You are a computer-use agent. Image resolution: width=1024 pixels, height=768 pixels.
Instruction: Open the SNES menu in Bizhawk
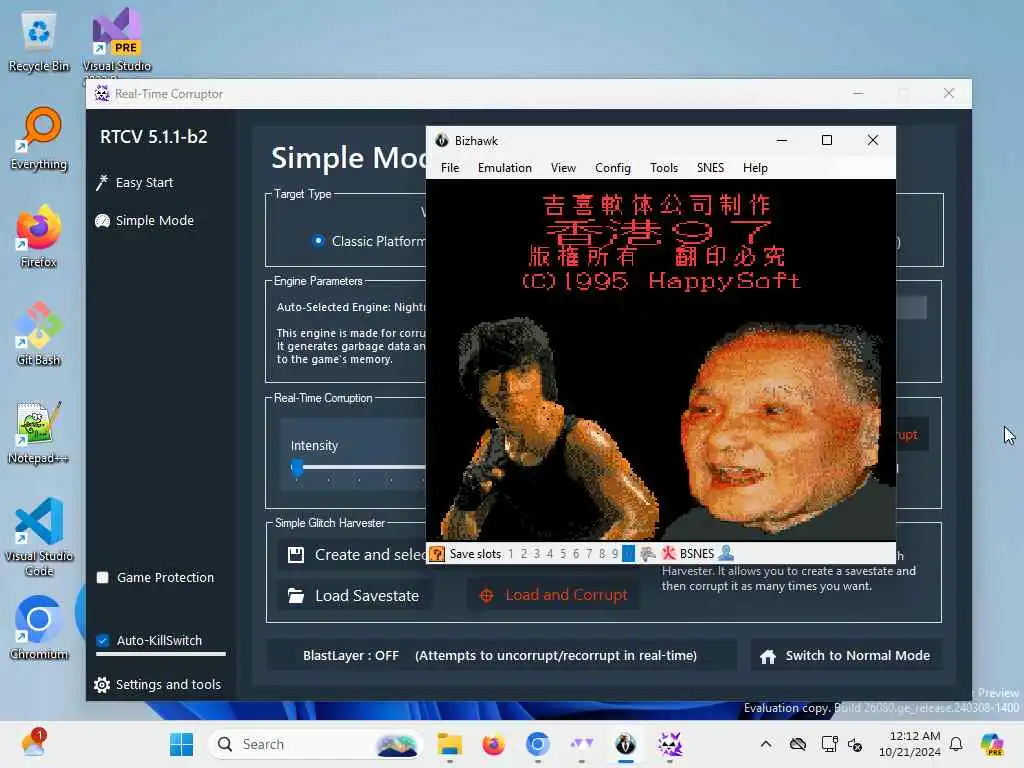click(x=710, y=168)
